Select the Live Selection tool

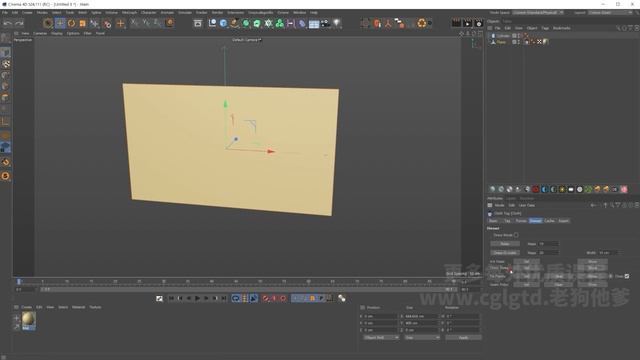(48, 23)
